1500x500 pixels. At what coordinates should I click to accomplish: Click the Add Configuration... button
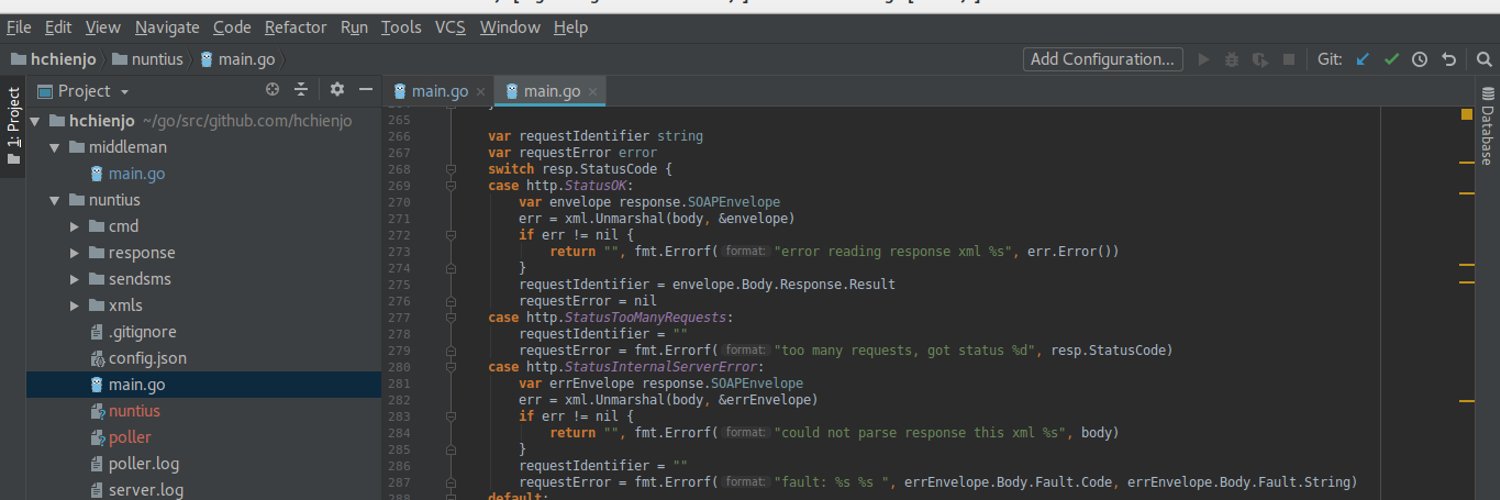tap(1103, 59)
